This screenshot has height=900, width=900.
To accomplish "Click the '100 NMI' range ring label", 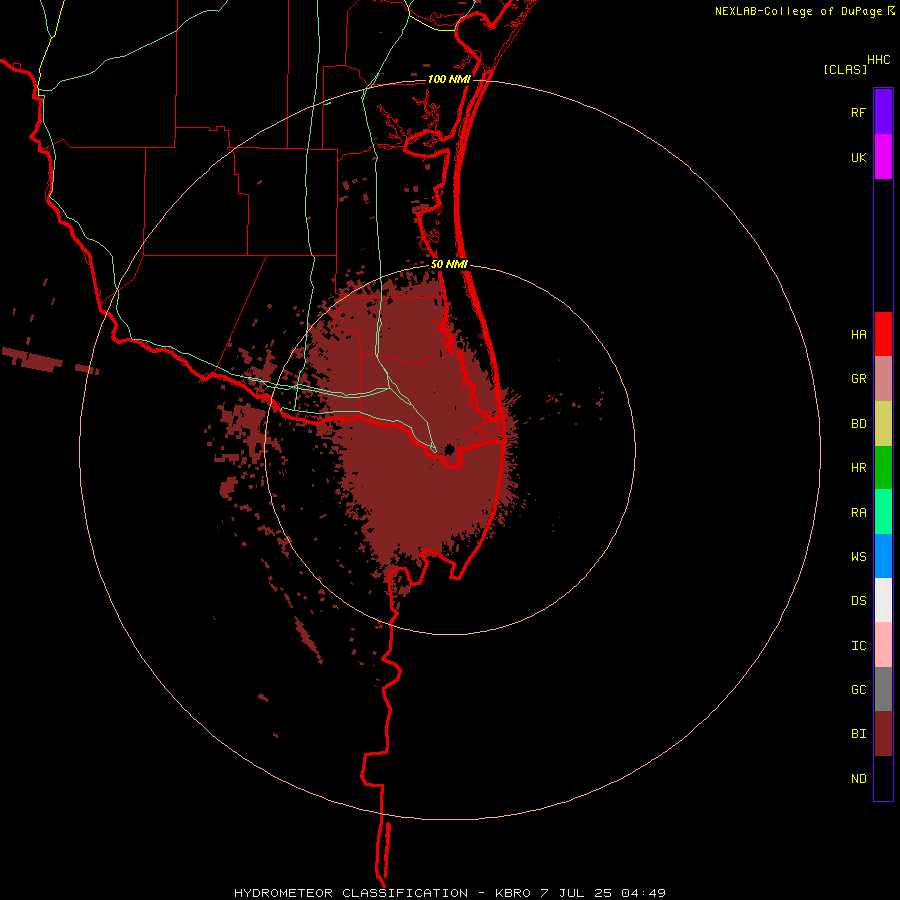I will point(449,79).
